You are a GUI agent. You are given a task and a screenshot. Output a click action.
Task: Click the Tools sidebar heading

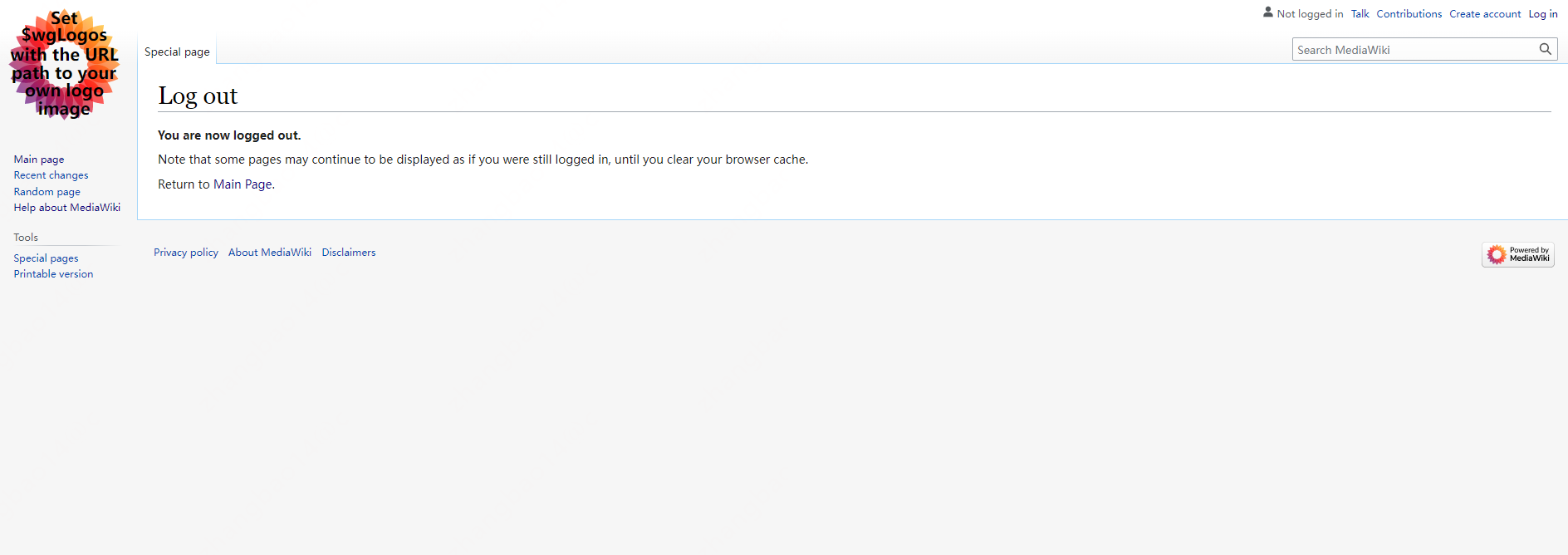[x=26, y=238]
